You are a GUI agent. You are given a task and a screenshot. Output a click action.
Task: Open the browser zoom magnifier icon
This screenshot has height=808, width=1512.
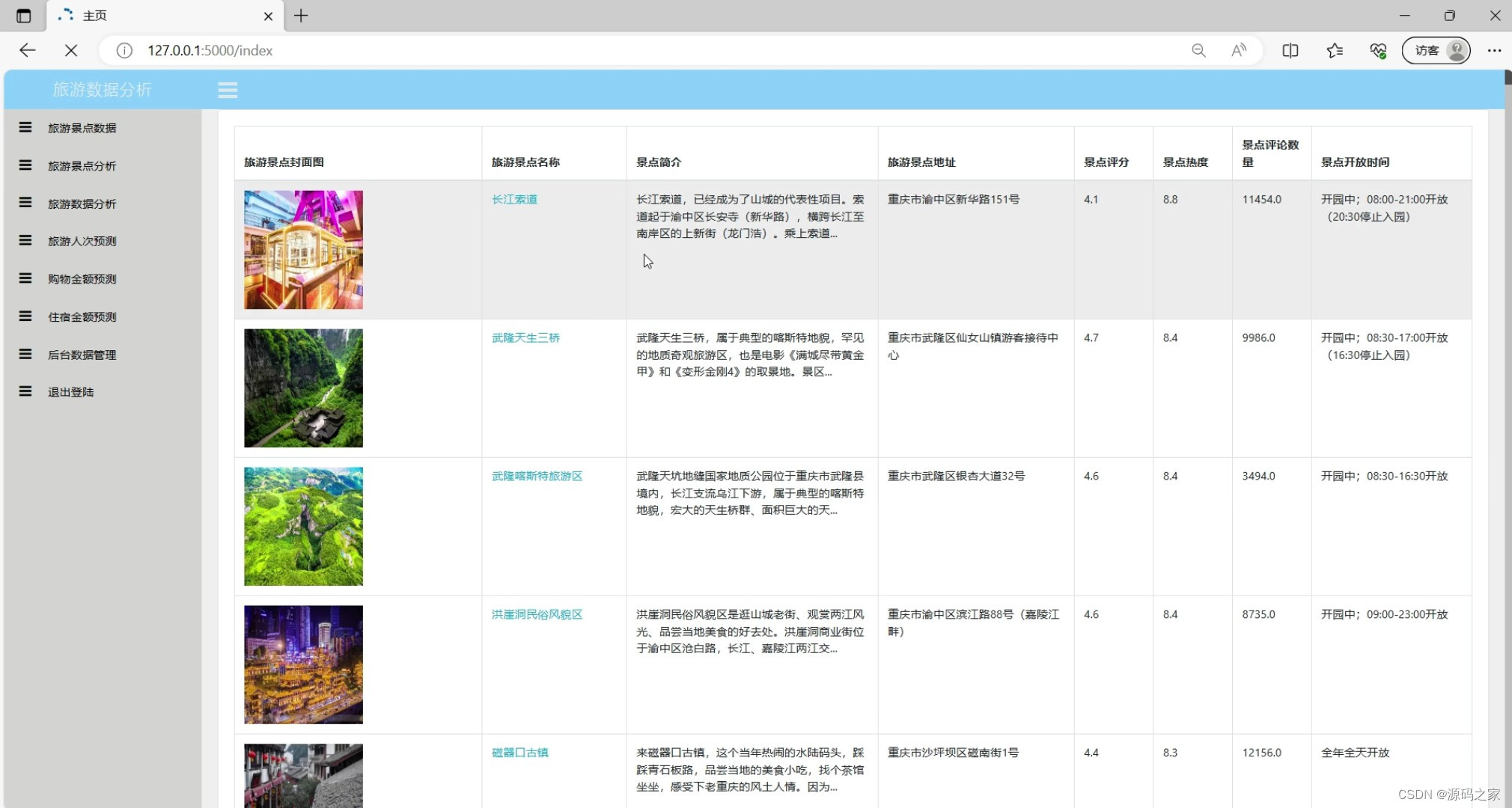coord(1198,50)
